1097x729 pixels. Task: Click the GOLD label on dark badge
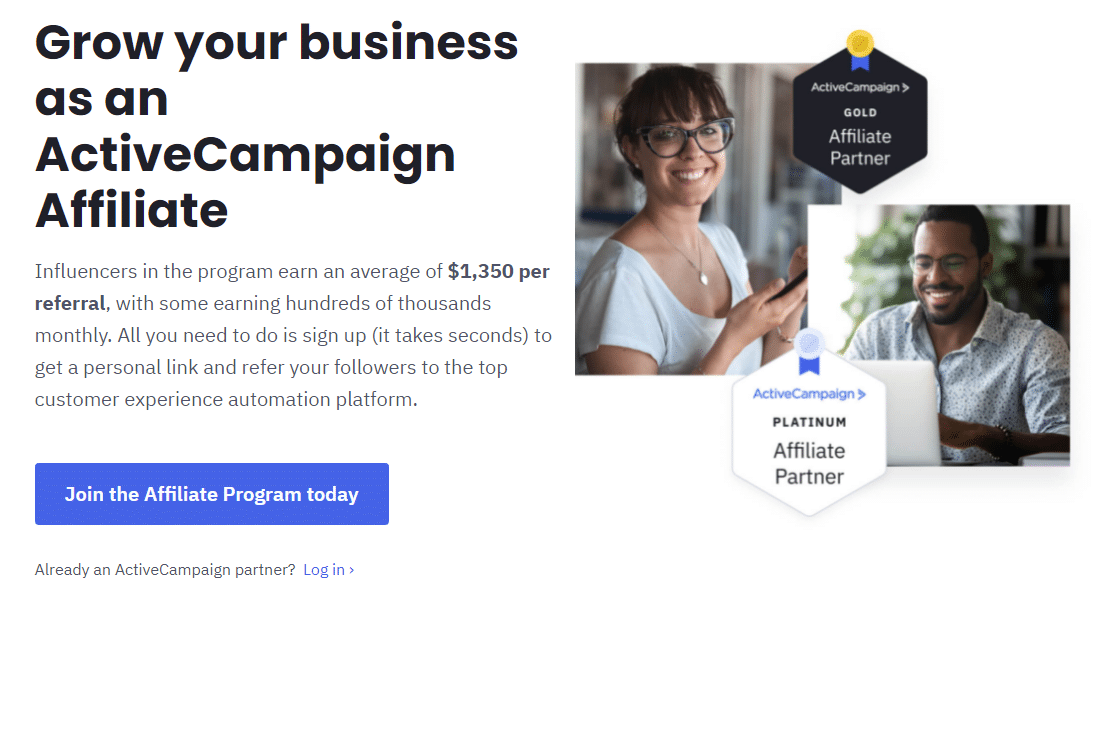click(x=860, y=113)
